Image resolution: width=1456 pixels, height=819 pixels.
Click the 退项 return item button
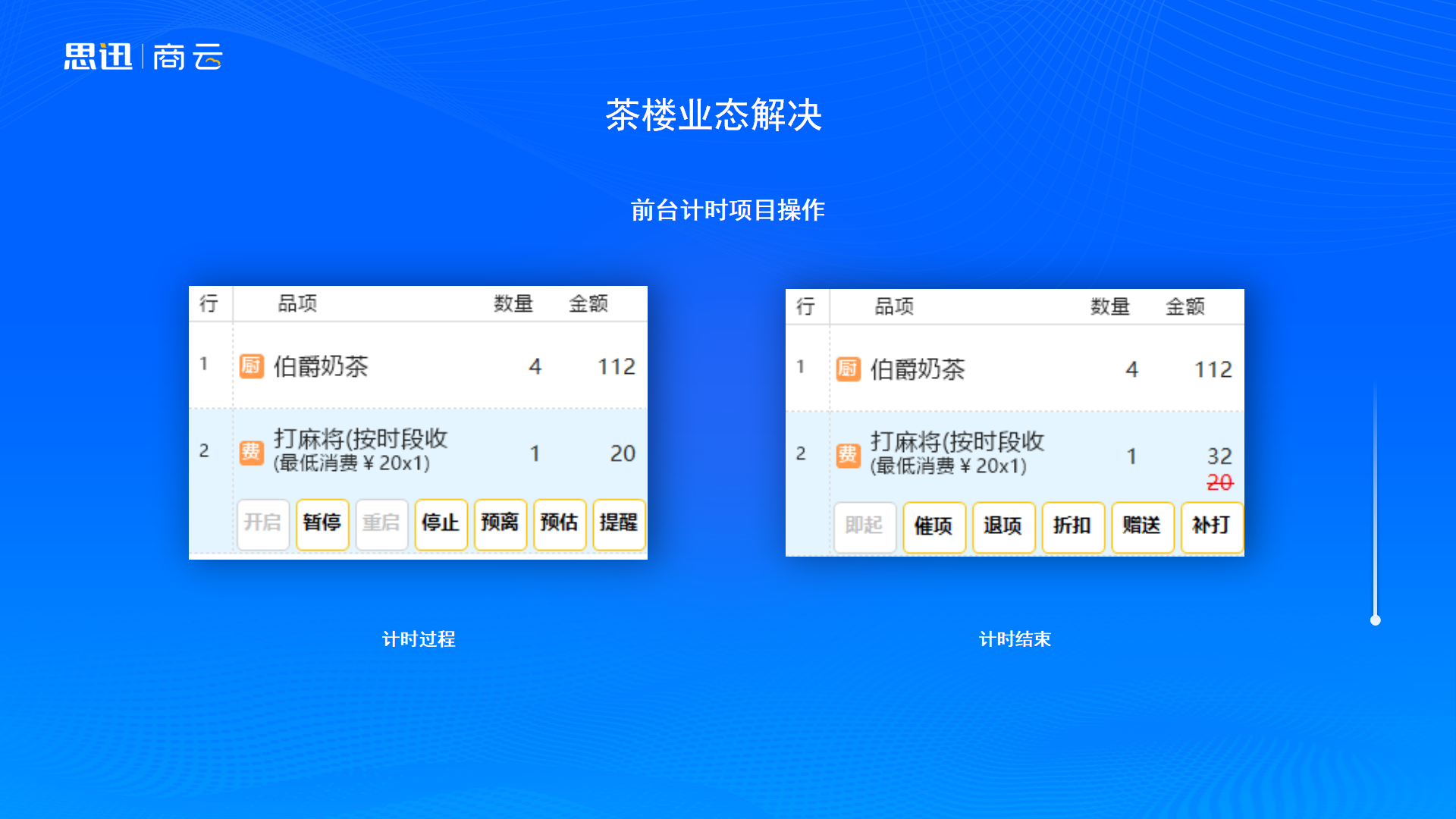(1003, 526)
